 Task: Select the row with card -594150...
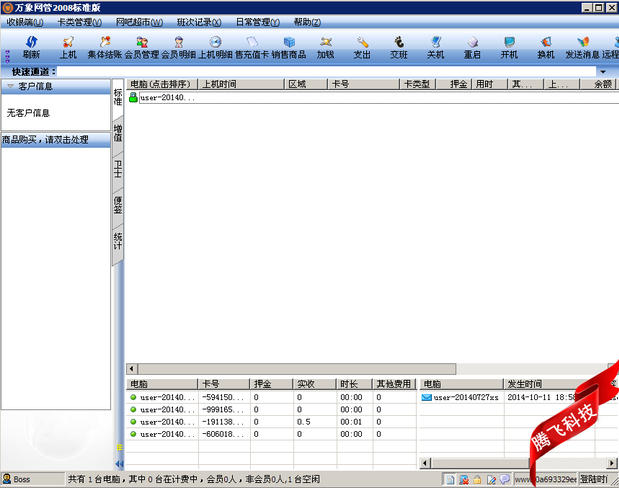(271, 397)
